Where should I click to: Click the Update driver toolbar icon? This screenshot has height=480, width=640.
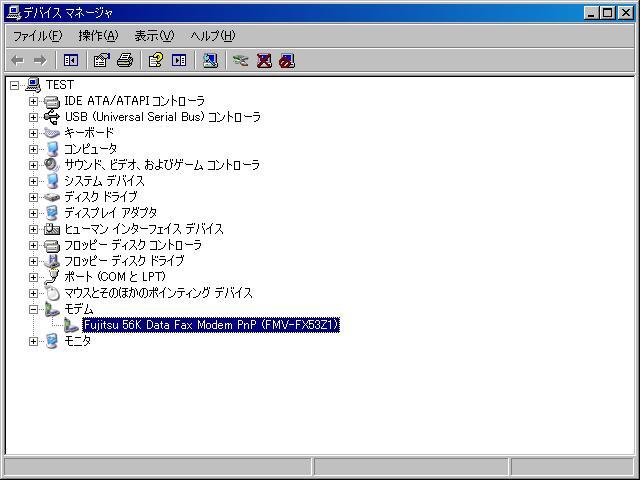pos(240,61)
